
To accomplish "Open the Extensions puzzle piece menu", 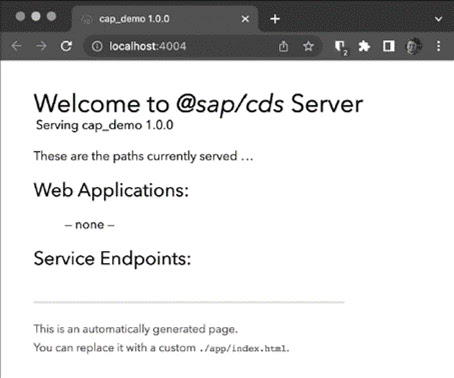I will point(364,46).
